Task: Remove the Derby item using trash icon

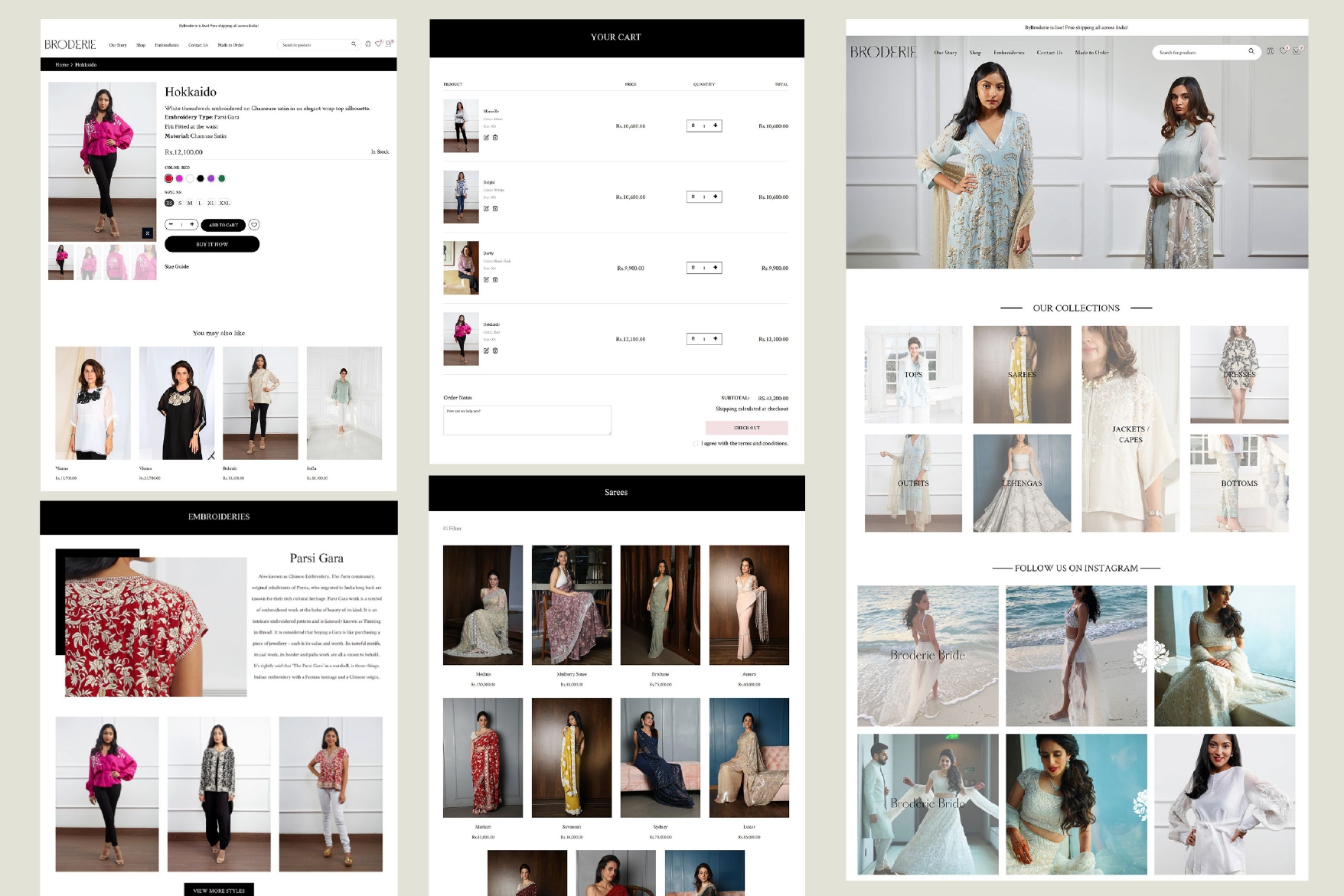Action: [495, 280]
